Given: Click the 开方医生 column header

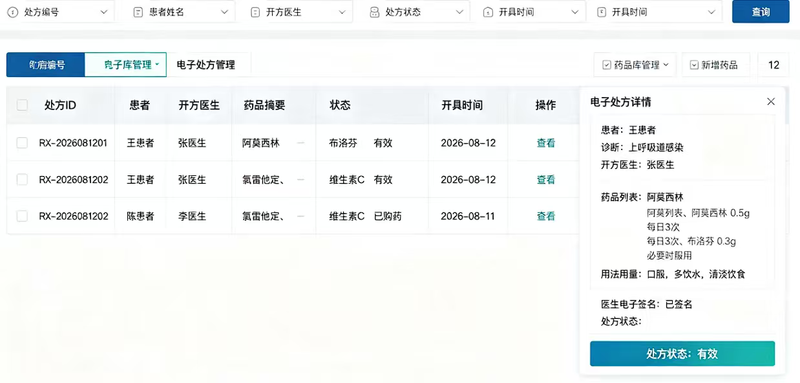Looking at the screenshot, I should (x=199, y=105).
